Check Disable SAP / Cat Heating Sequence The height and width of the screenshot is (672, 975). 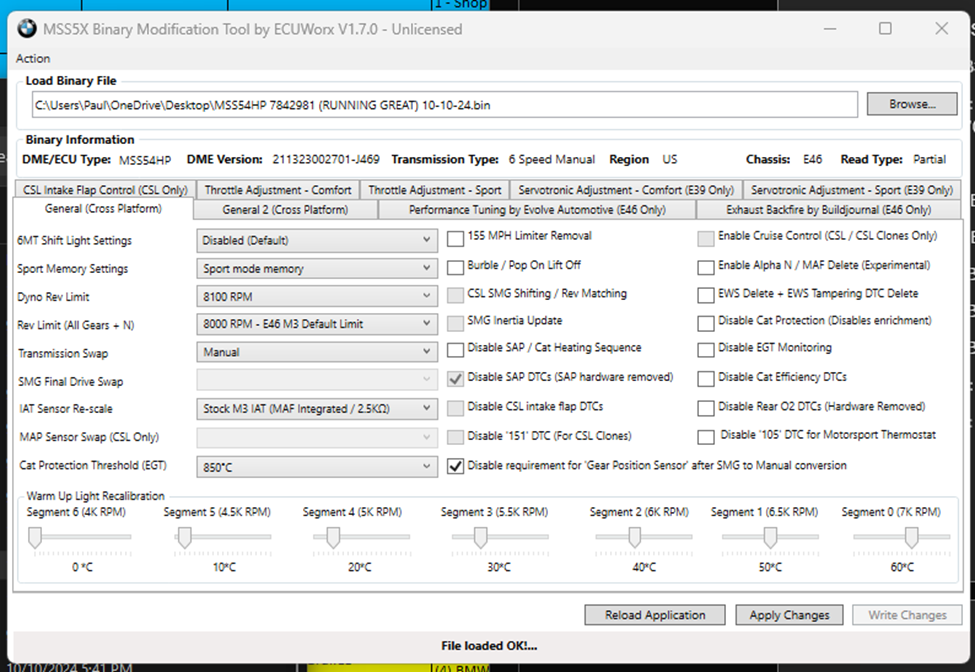point(456,350)
